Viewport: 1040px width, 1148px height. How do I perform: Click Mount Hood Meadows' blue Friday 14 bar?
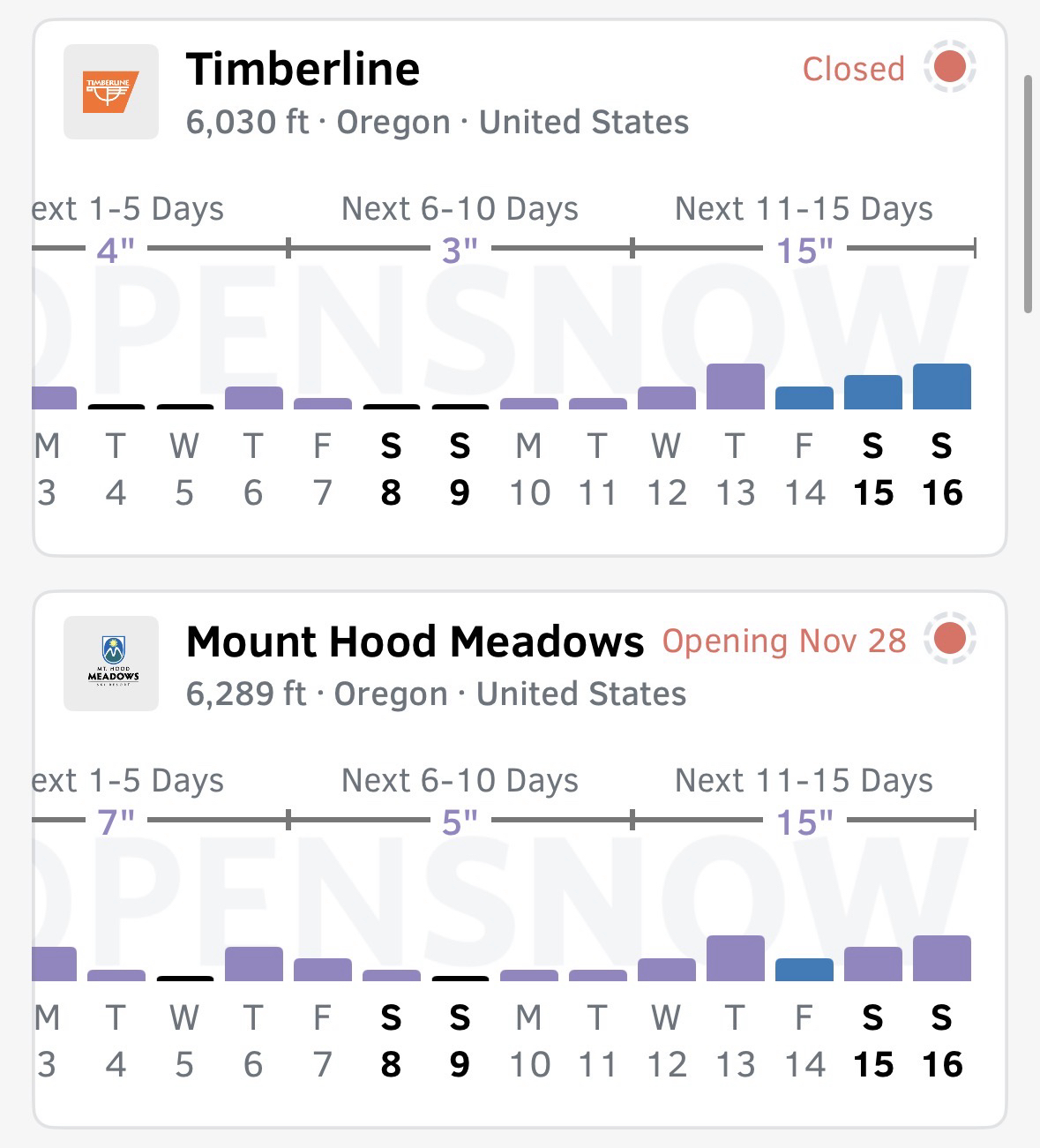click(x=804, y=970)
